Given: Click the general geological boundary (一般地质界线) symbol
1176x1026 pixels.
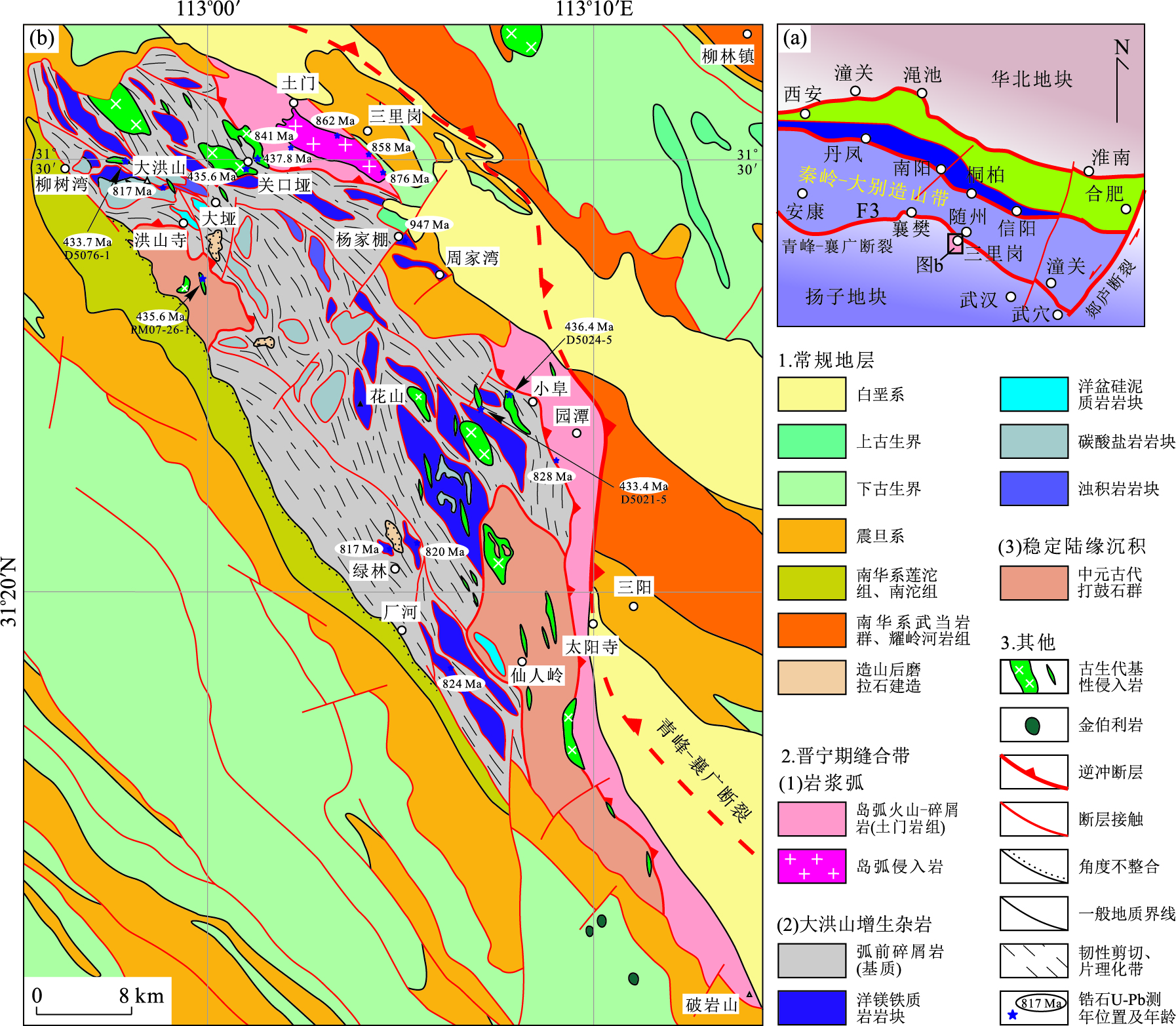Looking at the screenshot, I should click(x=1033, y=913).
